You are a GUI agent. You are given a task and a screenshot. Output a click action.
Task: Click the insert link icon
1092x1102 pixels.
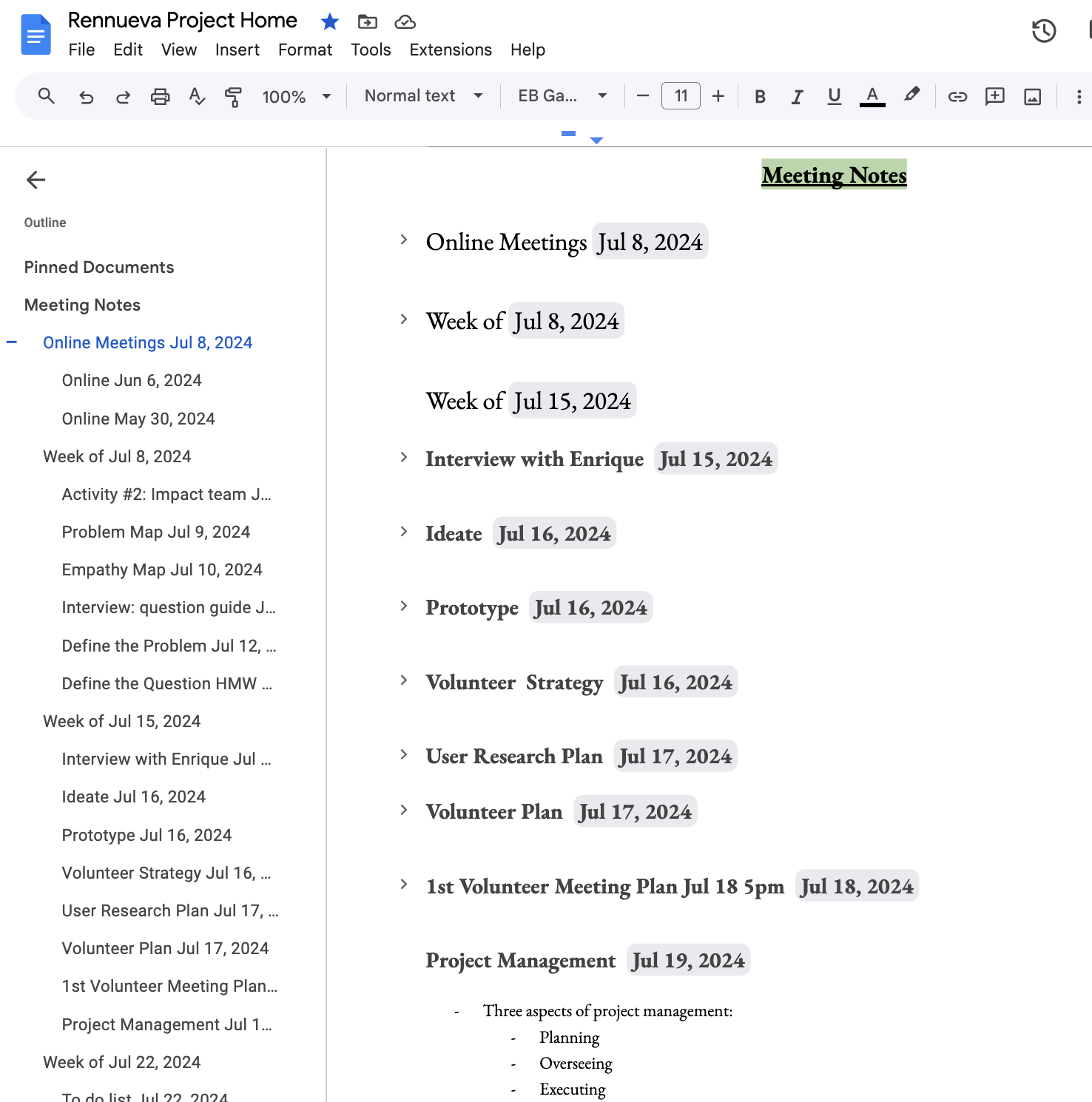pyautogui.click(x=957, y=97)
